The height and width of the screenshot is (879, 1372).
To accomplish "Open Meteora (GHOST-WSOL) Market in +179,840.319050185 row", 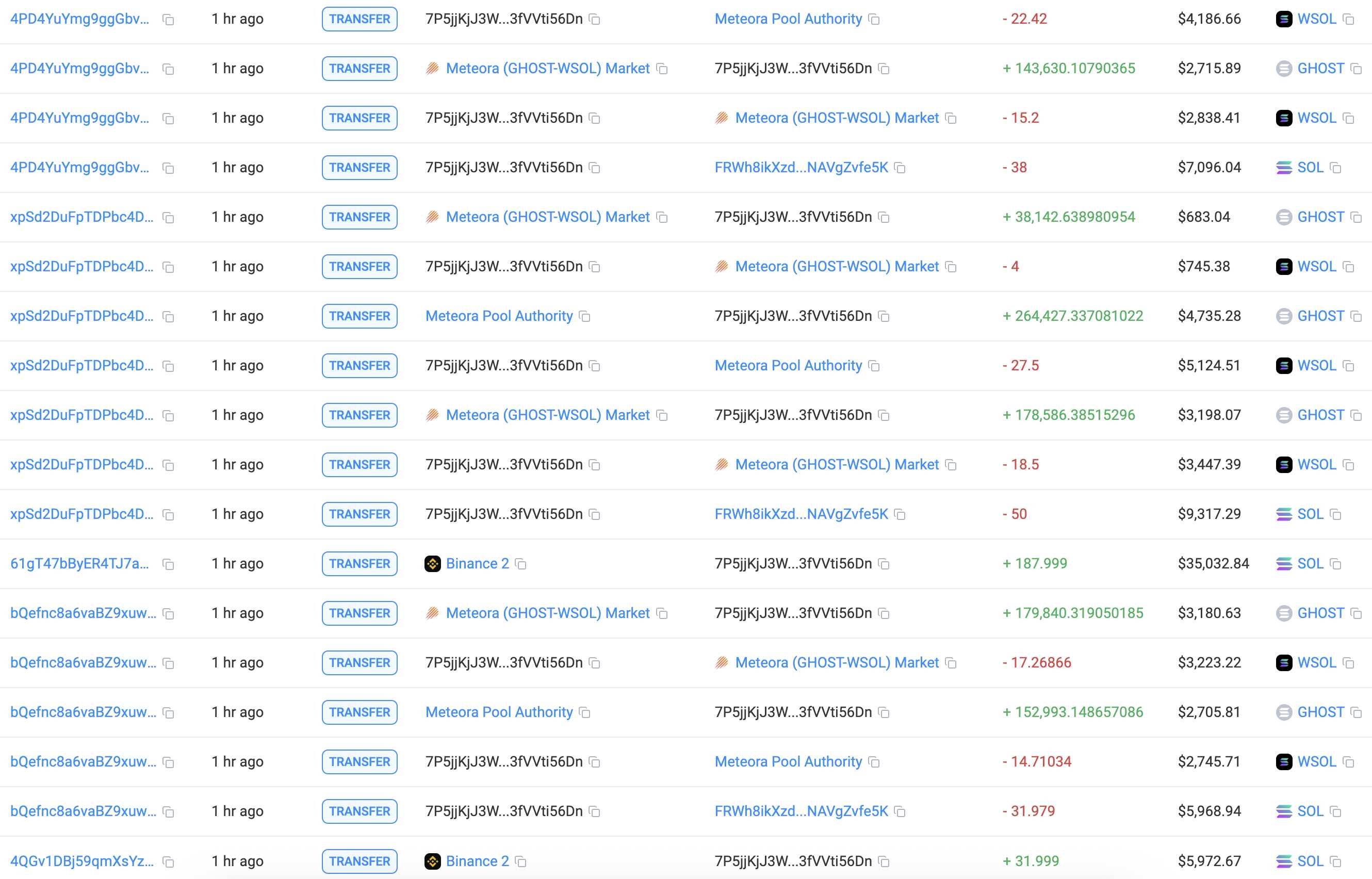I will tap(547, 613).
